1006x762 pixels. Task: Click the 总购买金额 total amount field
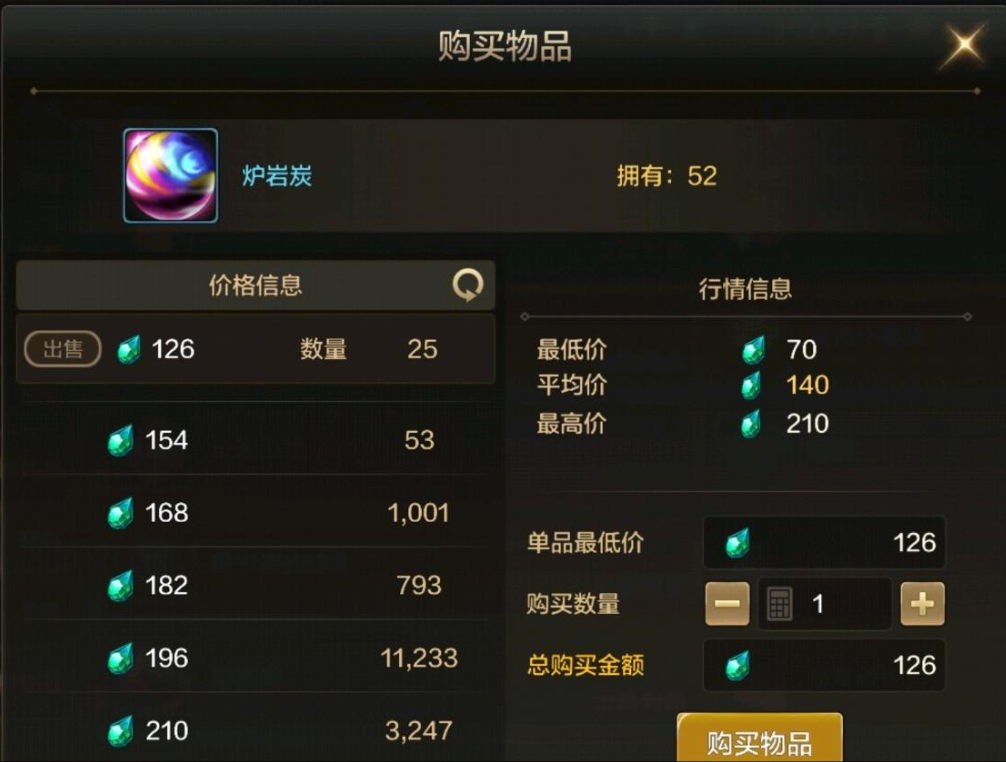point(824,665)
